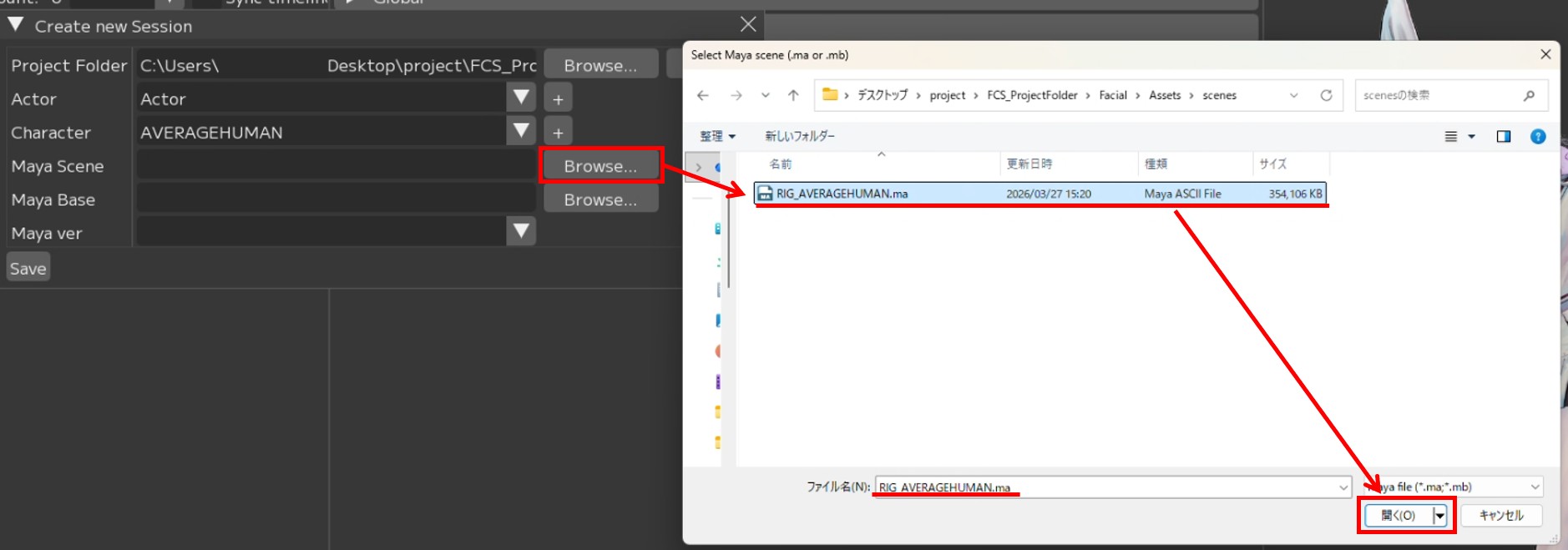Open the 整理 organize menu
This screenshot has height=550, width=1568.
(x=717, y=137)
